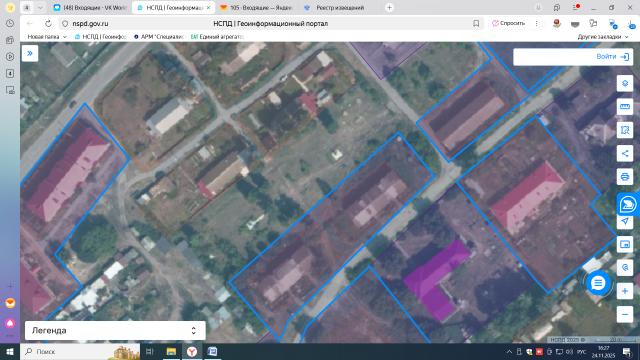Expand Другие закладки bookmarks
Image resolution: width=640 pixels, height=360 pixels.
point(603,37)
